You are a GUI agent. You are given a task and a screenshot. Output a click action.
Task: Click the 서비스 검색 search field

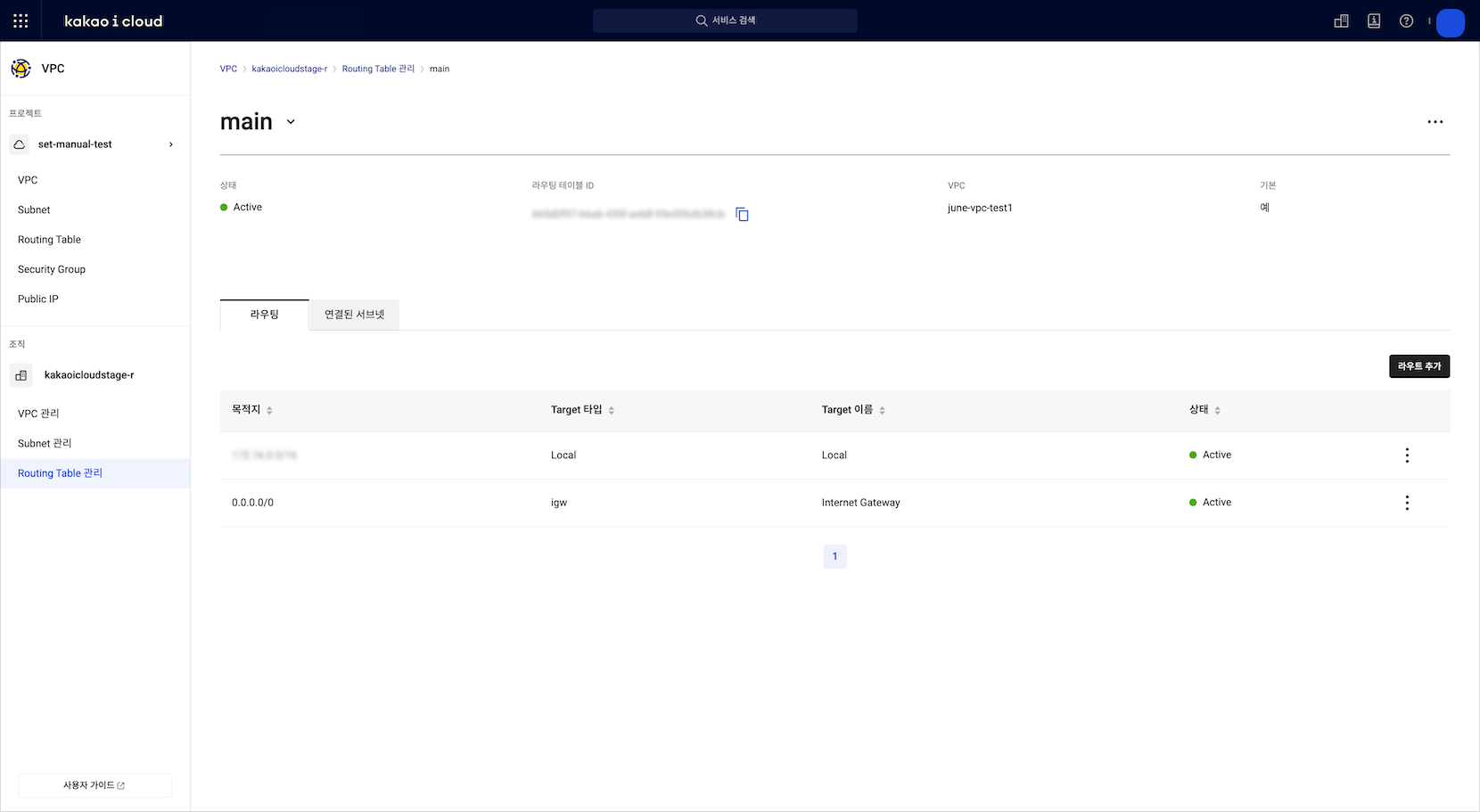[725, 21]
